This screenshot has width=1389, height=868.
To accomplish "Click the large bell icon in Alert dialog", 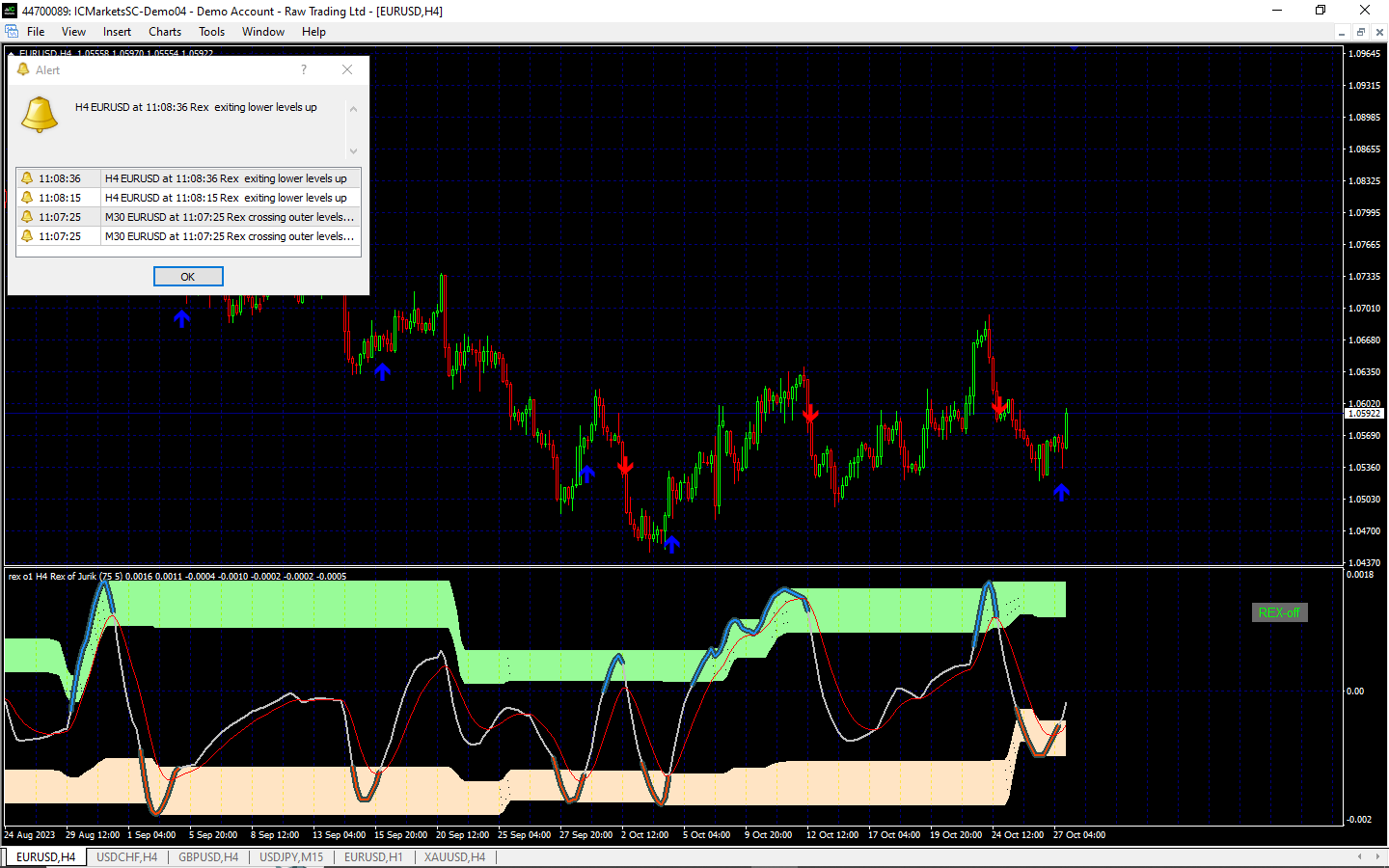I will (x=40, y=114).
